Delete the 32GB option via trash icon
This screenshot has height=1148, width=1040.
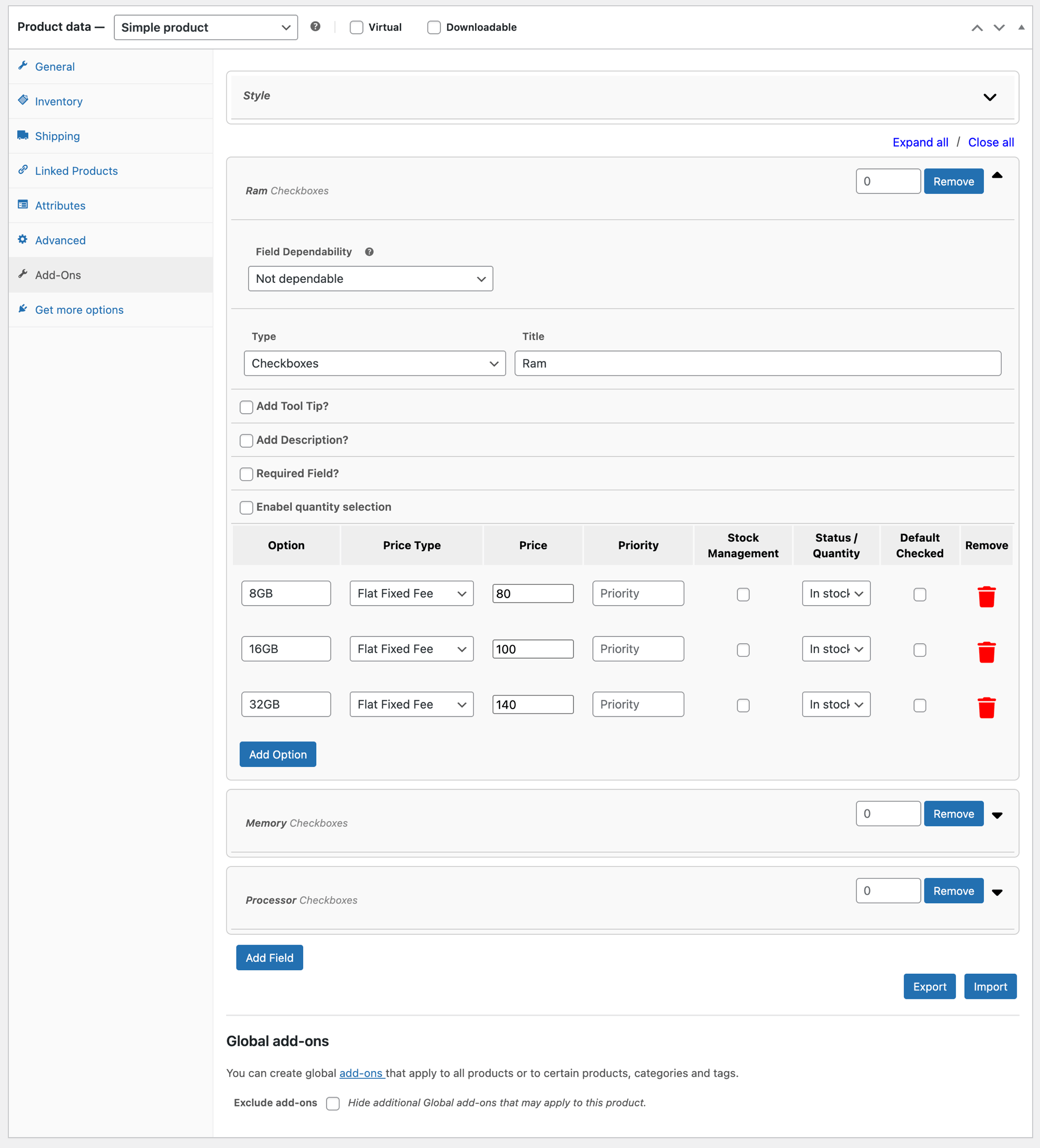pos(987,708)
